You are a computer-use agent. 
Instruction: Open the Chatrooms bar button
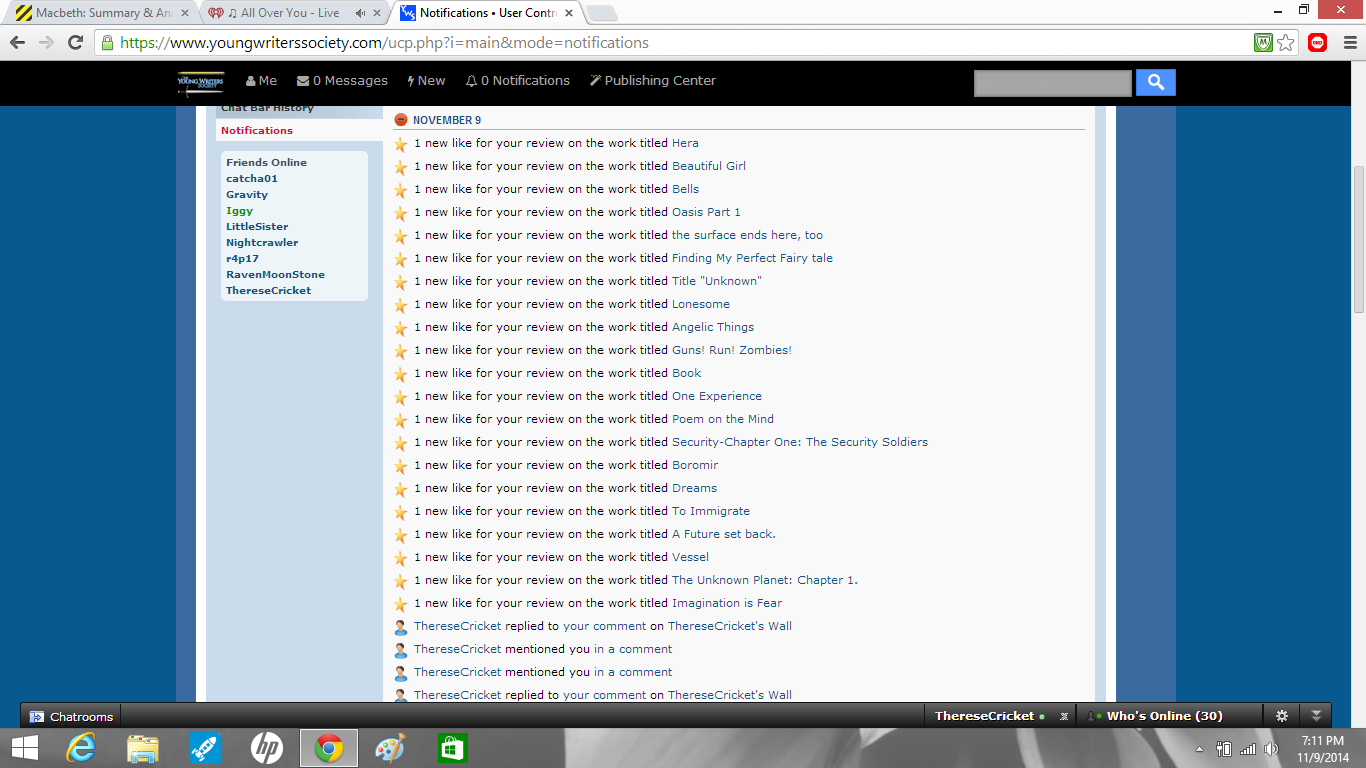(x=71, y=716)
